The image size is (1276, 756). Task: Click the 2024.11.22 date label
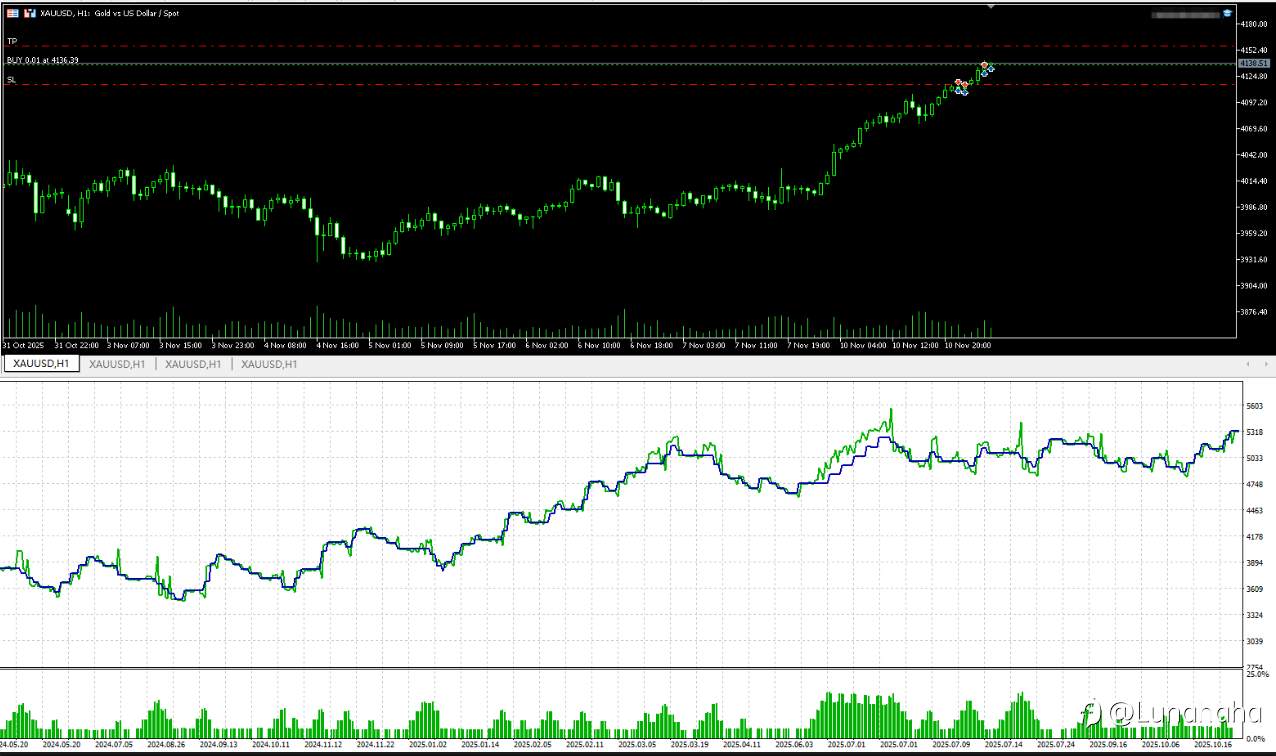tap(376, 745)
